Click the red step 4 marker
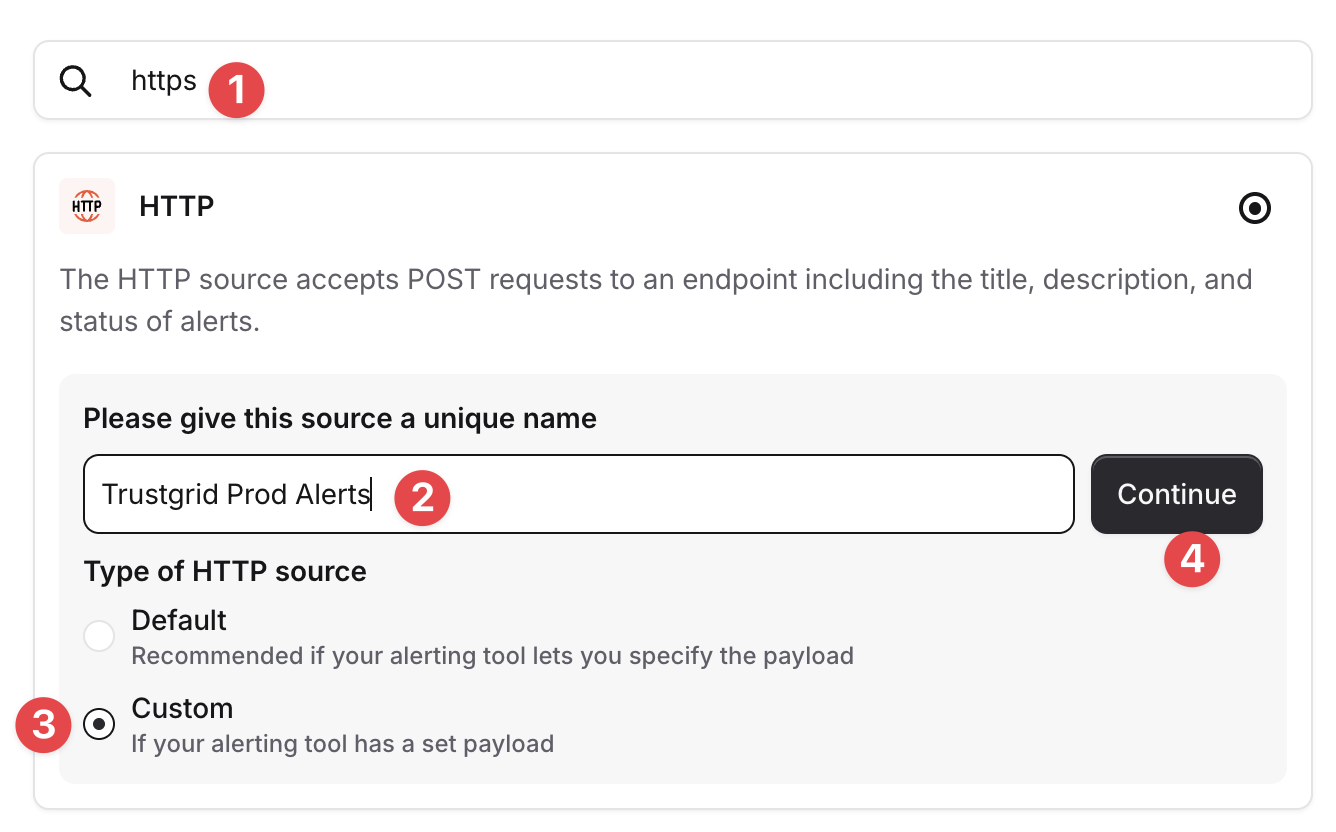The height and width of the screenshot is (832, 1336). click(1192, 559)
